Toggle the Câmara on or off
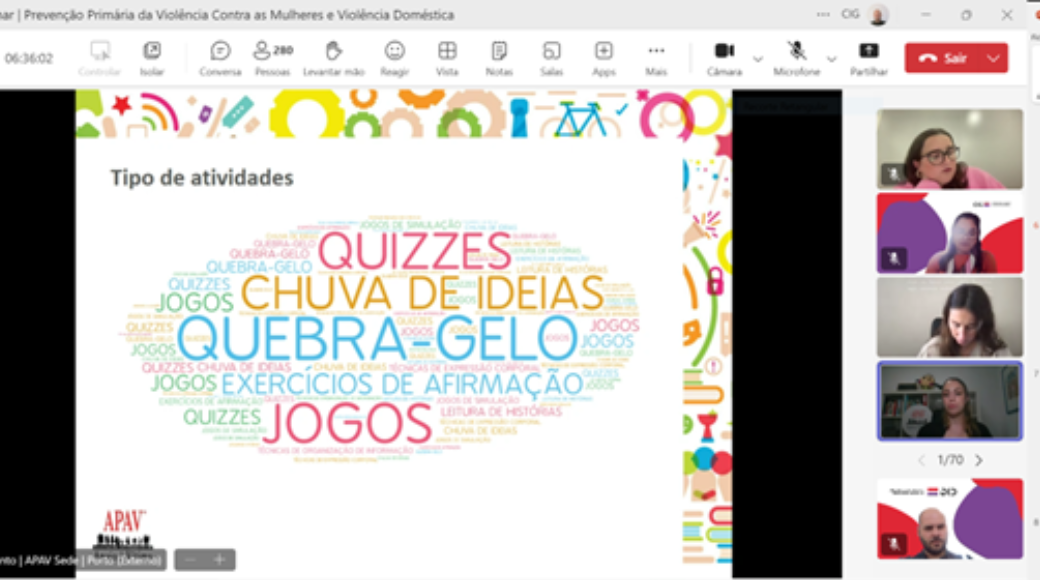1040x580 pixels. pyautogui.click(x=724, y=57)
